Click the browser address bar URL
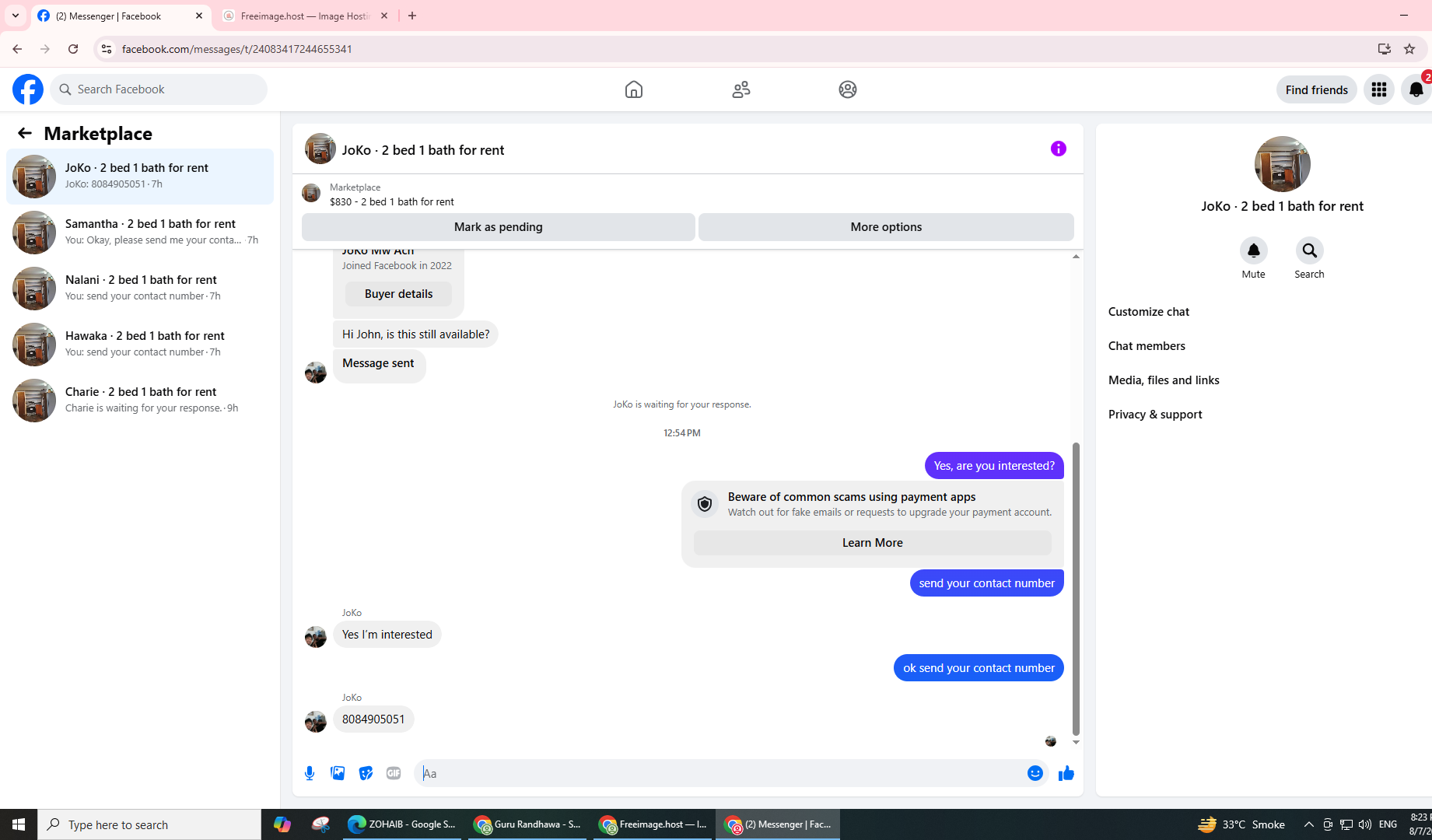Screen dimensions: 1432x840 (x=237, y=49)
